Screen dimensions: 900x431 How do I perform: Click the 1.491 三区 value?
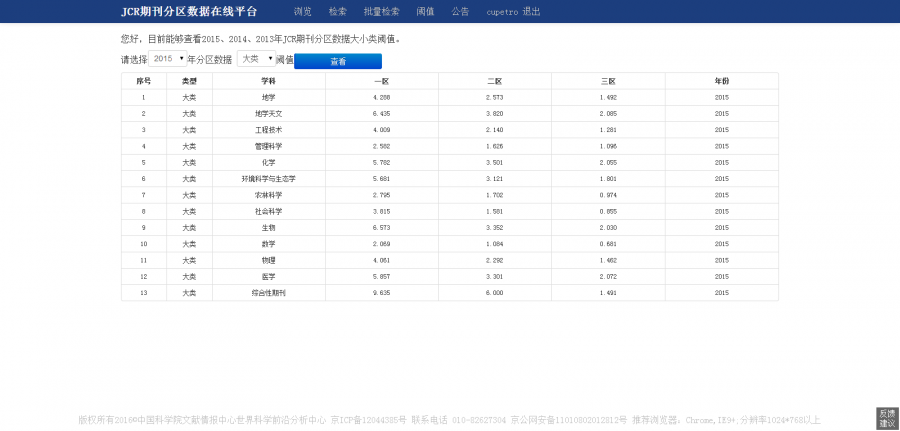click(x=608, y=293)
